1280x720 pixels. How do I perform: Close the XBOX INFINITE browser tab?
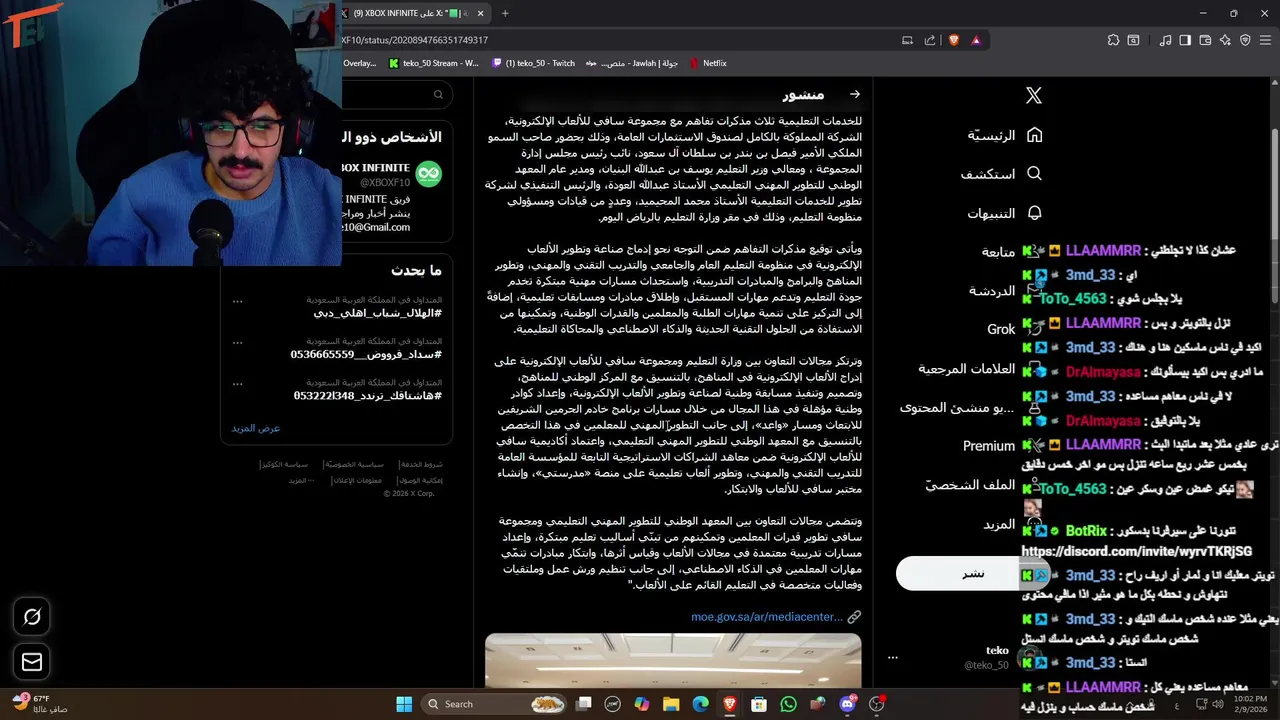tap(481, 13)
